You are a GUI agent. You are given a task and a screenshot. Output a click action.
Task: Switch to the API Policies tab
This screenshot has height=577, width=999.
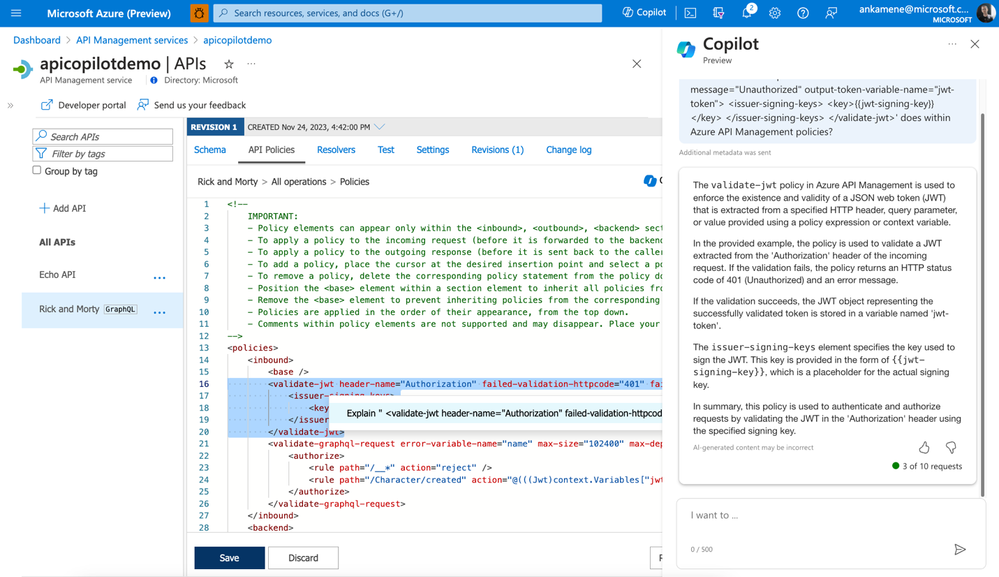[271, 150]
